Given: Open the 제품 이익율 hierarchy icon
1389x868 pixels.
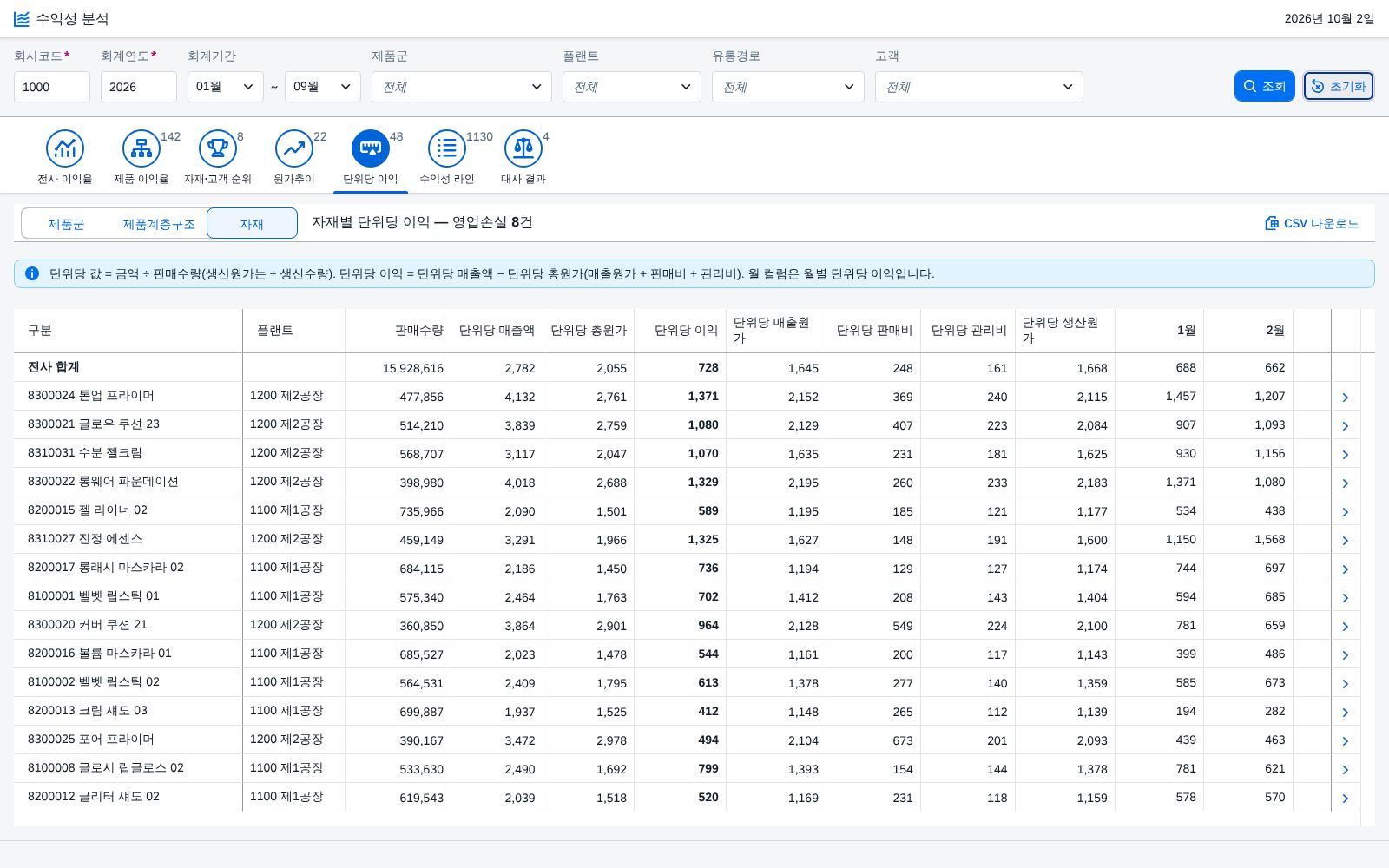Looking at the screenshot, I should tap(142, 148).
